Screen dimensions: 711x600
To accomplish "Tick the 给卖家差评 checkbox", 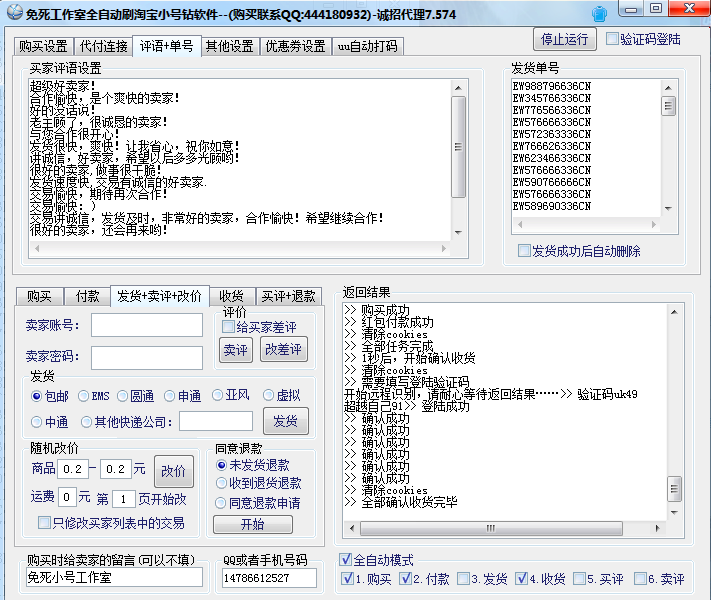I will (228, 327).
